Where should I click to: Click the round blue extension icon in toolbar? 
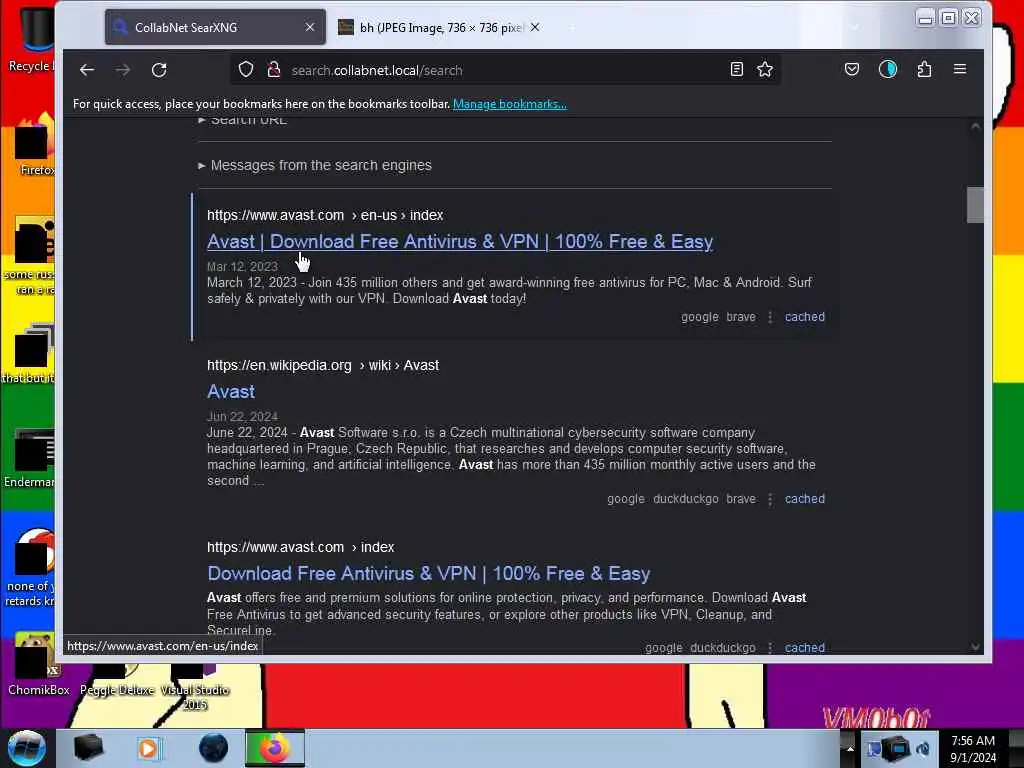pos(888,69)
